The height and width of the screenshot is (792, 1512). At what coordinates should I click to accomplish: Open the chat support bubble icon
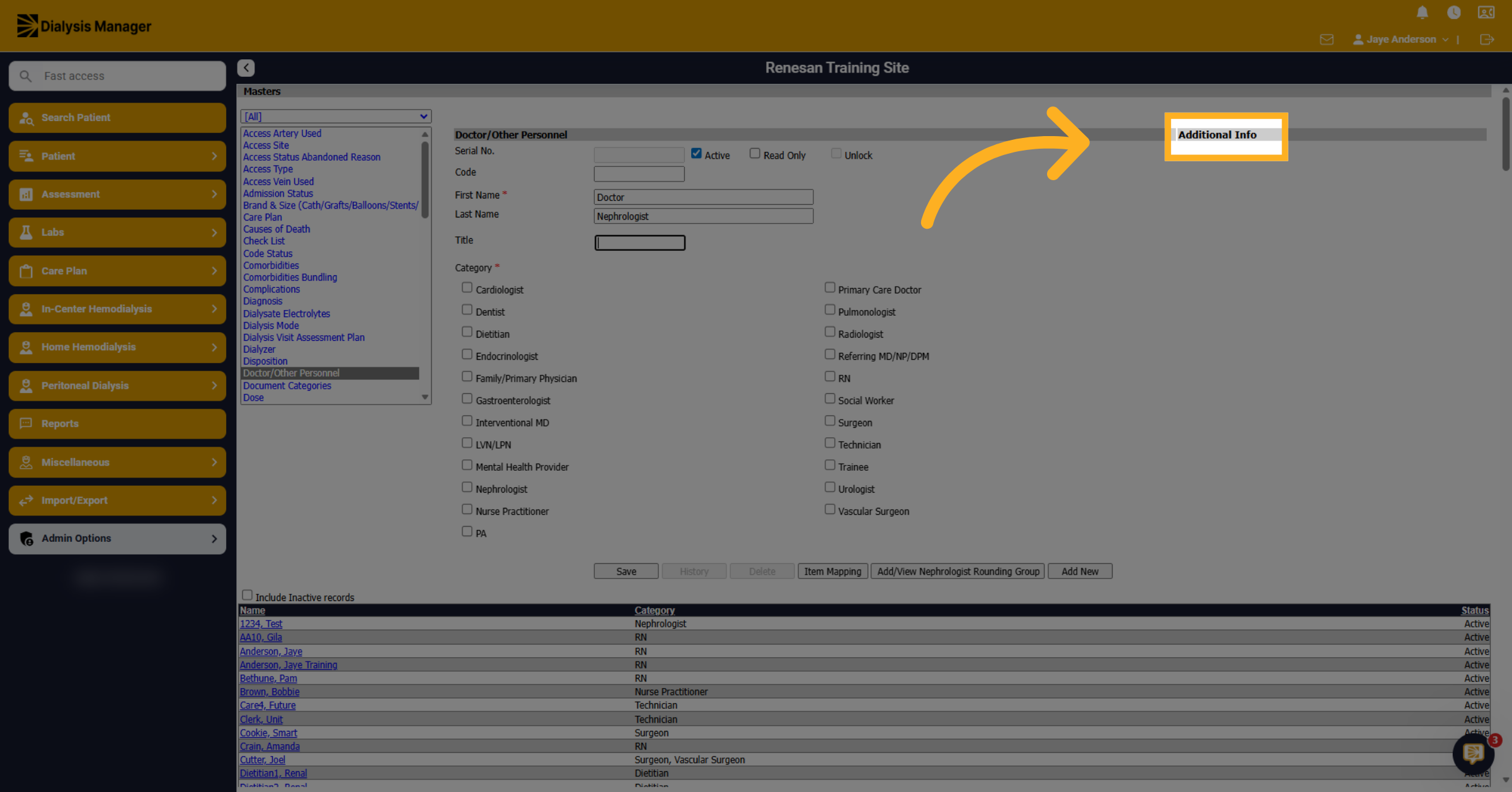click(1473, 753)
